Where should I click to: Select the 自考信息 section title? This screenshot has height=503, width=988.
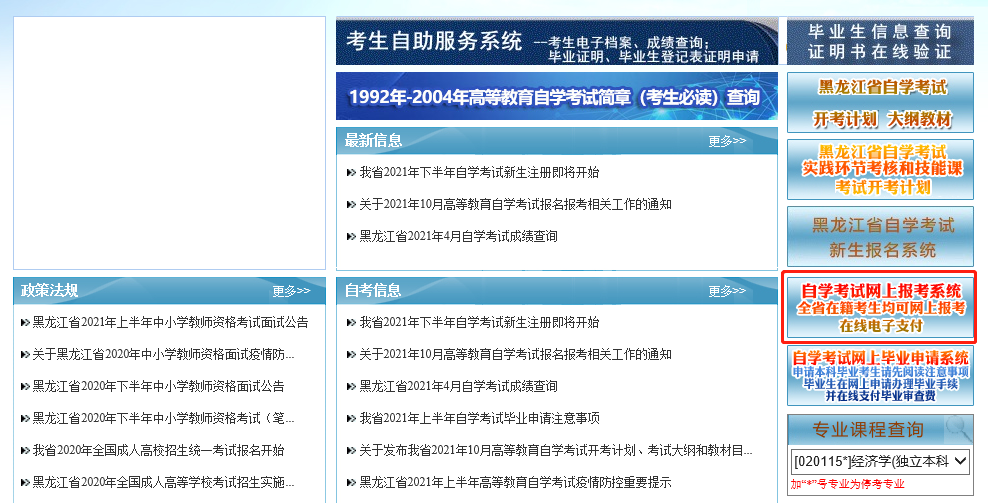click(373, 291)
